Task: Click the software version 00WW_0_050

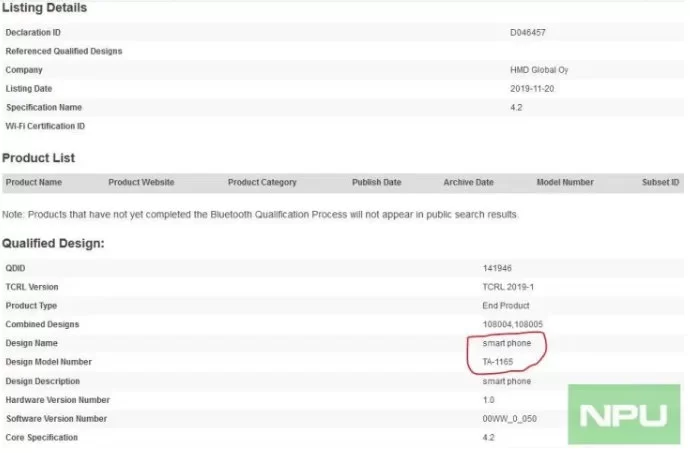Action: [x=510, y=419]
